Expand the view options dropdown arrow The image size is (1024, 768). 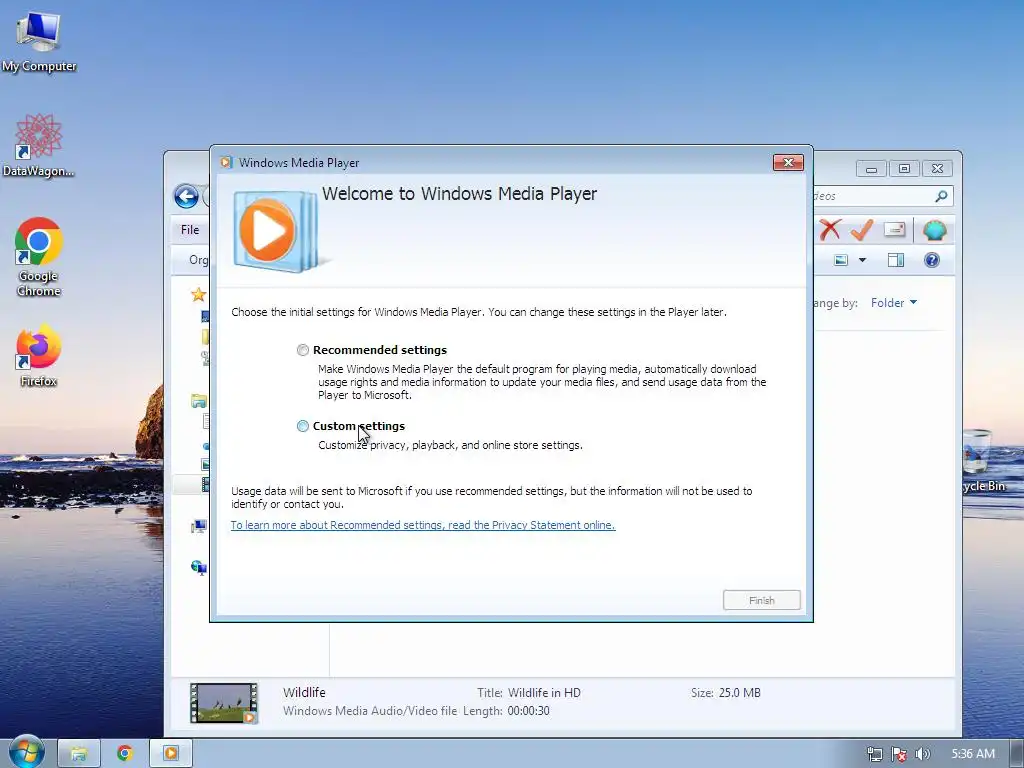coord(862,260)
